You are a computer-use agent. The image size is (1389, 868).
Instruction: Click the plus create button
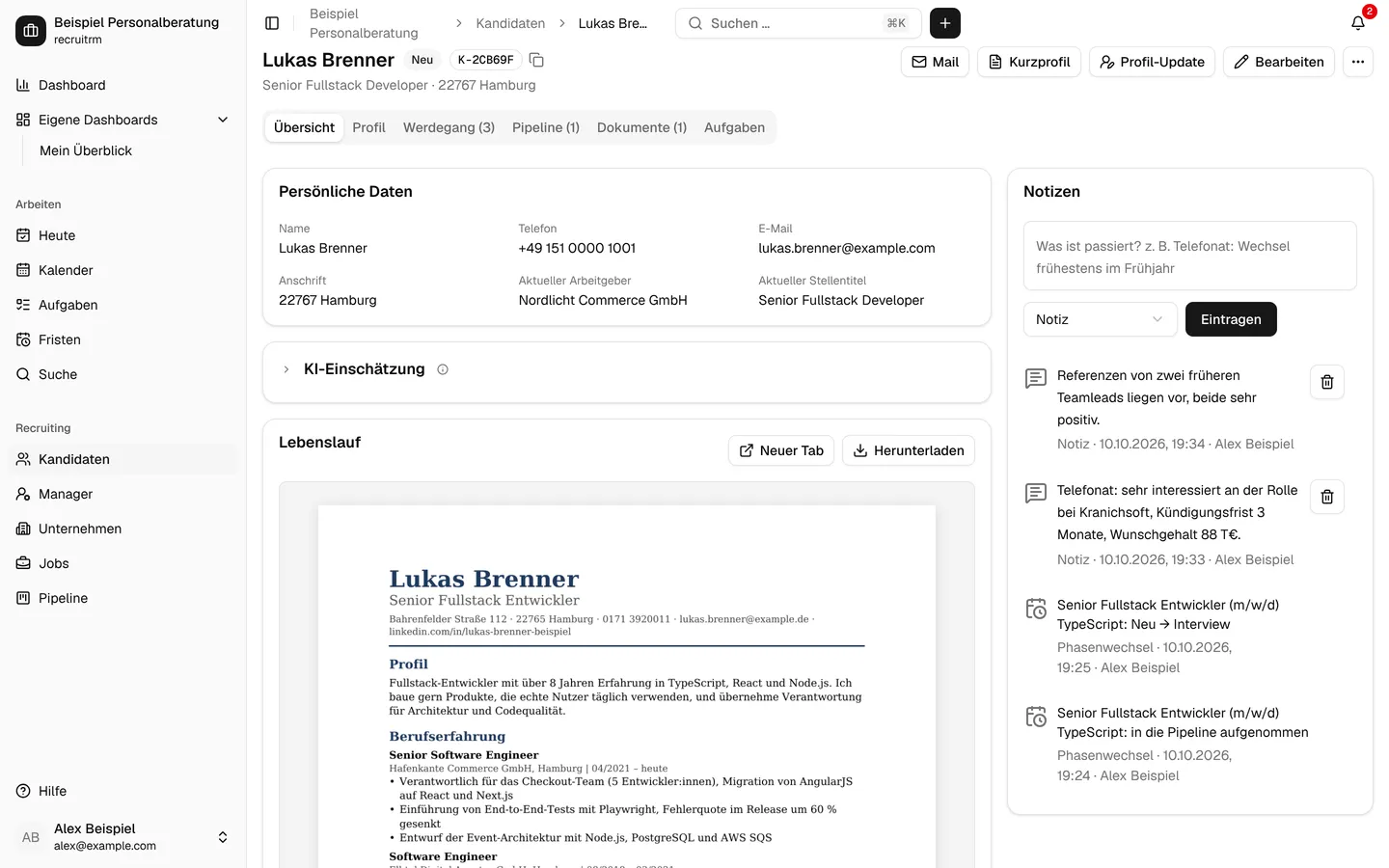click(x=945, y=23)
